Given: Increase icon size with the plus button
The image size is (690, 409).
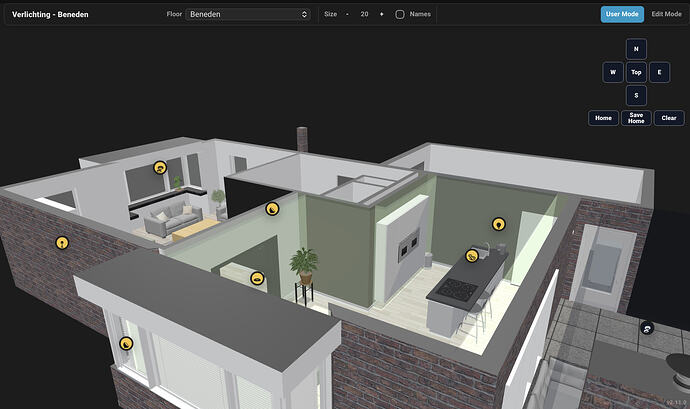Looking at the screenshot, I should coord(382,15).
